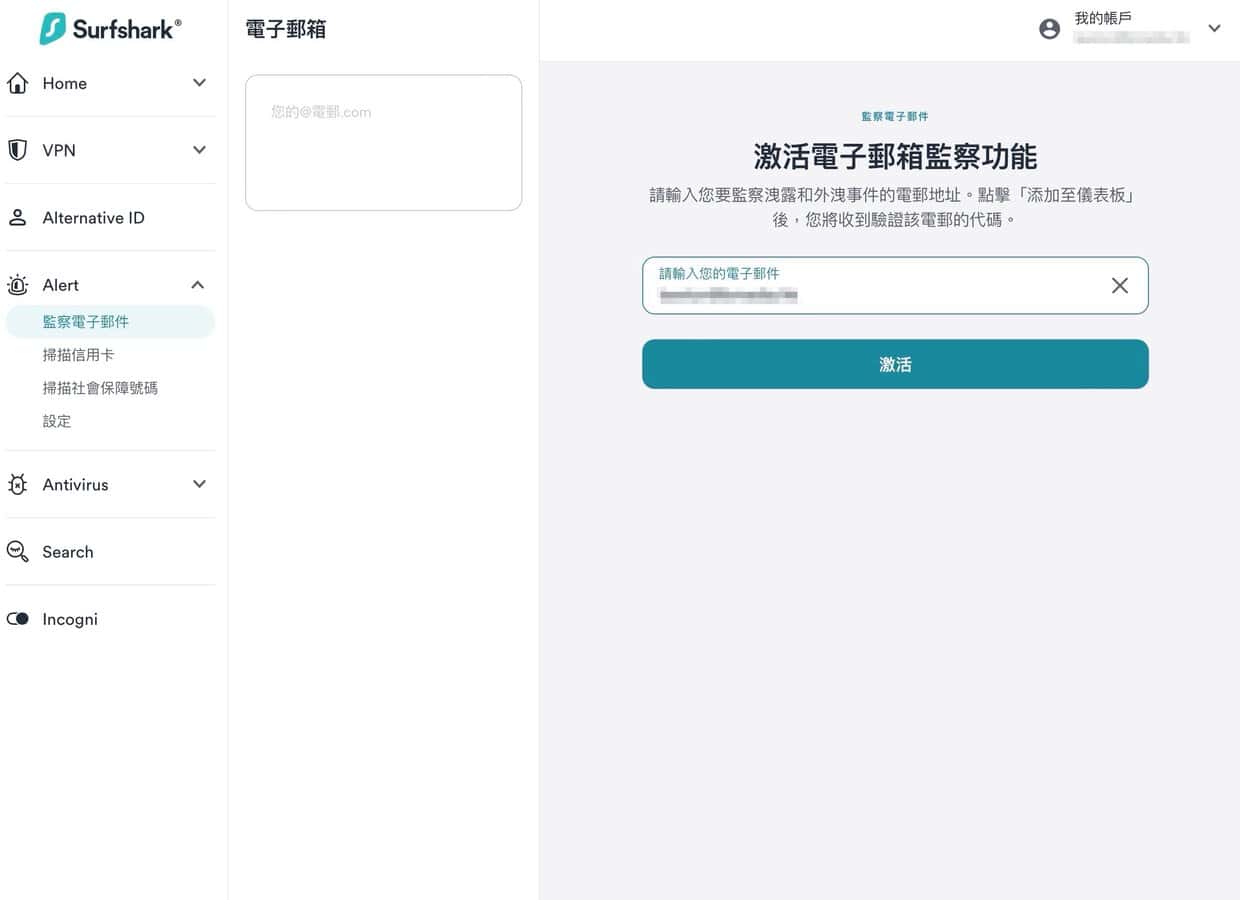Viewport: 1240px width, 900px height.
Task: Expand the Antivirus section chevron
Action: click(x=199, y=484)
